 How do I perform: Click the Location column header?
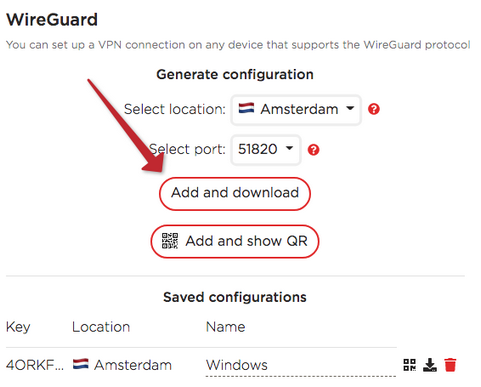click(101, 327)
